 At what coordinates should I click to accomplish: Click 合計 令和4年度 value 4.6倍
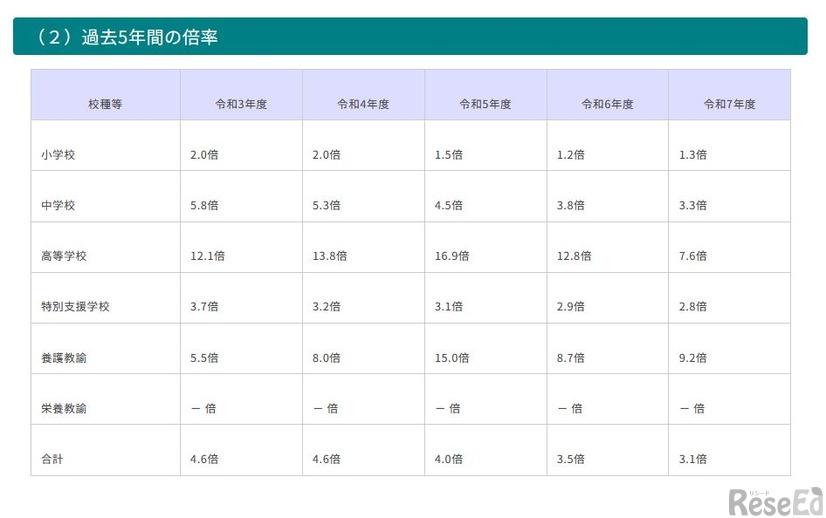[x=327, y=459]
